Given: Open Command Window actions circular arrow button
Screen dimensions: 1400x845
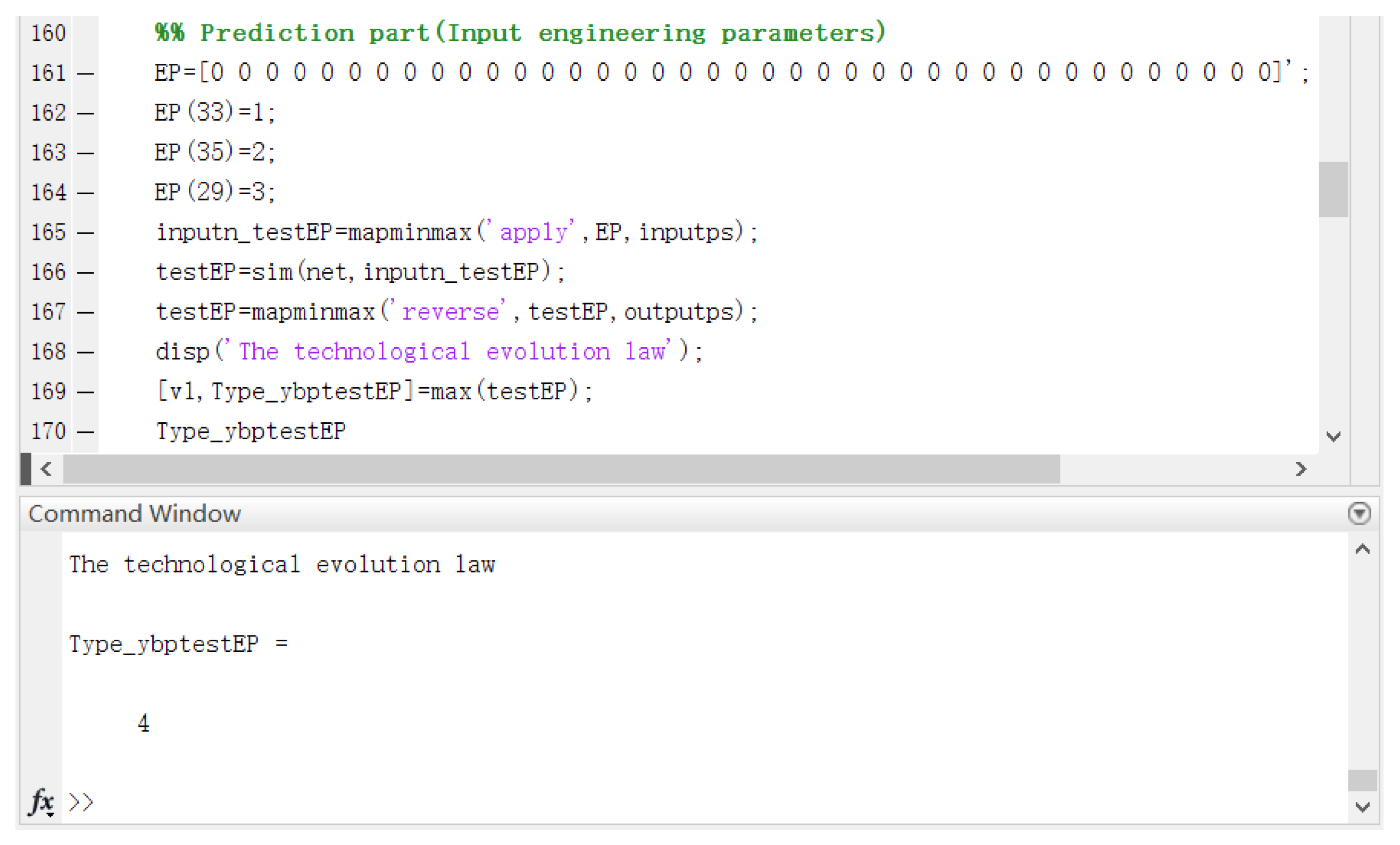Looking at the screenshot, I should pyautogui.click(x=1359, y=513).
